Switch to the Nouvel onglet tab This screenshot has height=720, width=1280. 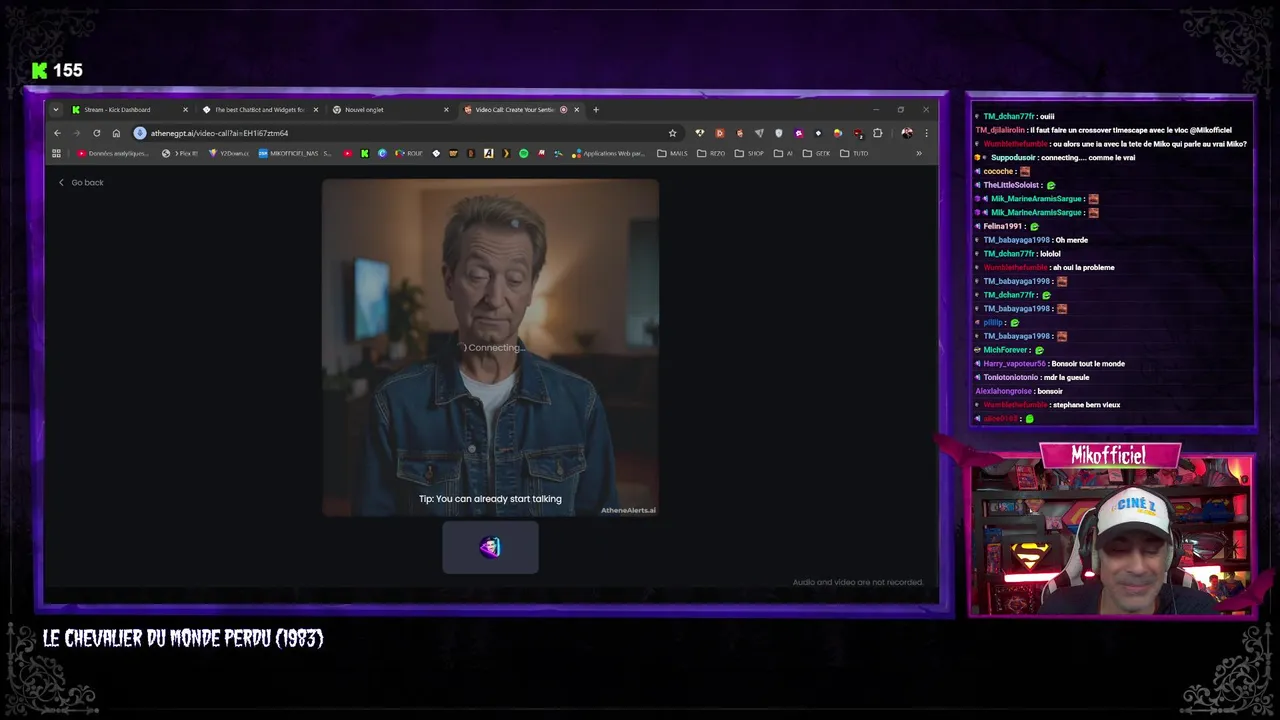pyautogui.click(x=388, y=110)
